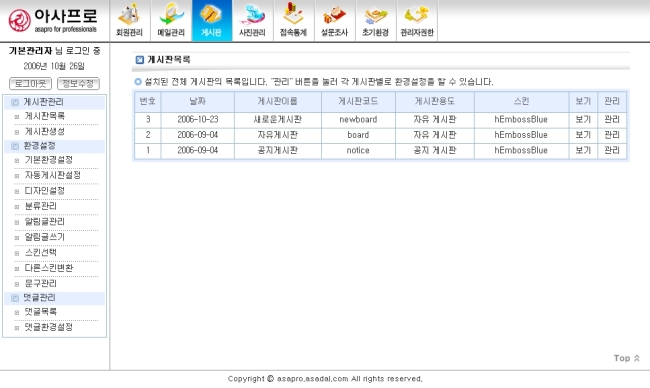Collapse the 게시판관리 sidebar section
Screen dimensions: 650x388
[15, 102]
